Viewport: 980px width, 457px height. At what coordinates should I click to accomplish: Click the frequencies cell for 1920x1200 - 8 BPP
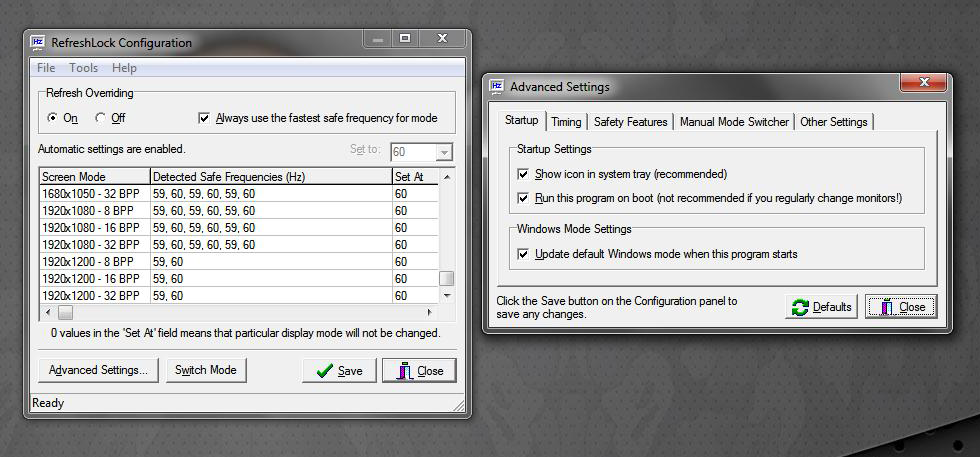271,261
